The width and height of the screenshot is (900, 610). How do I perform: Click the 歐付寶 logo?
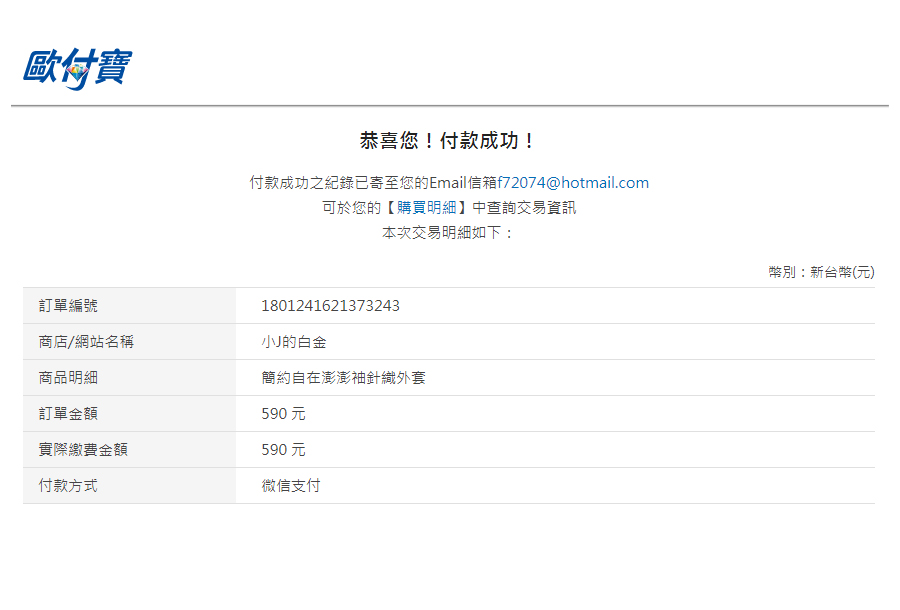click(x=77, y=68)
